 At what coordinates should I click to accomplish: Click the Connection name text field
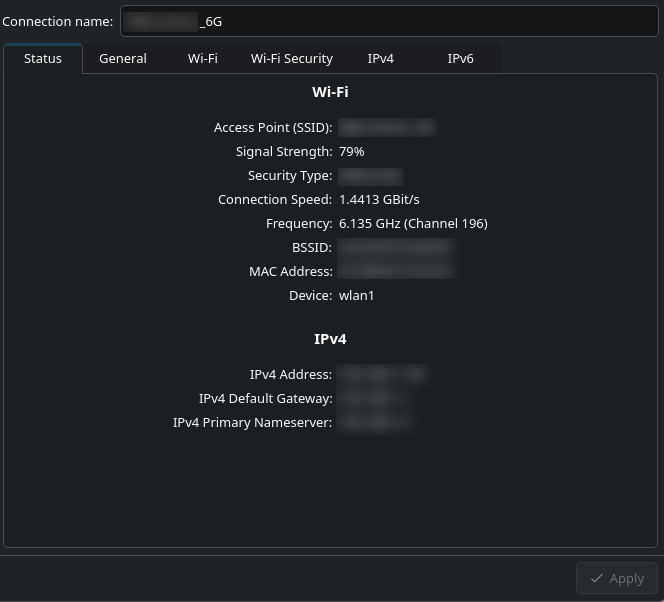tap(389, 21)
